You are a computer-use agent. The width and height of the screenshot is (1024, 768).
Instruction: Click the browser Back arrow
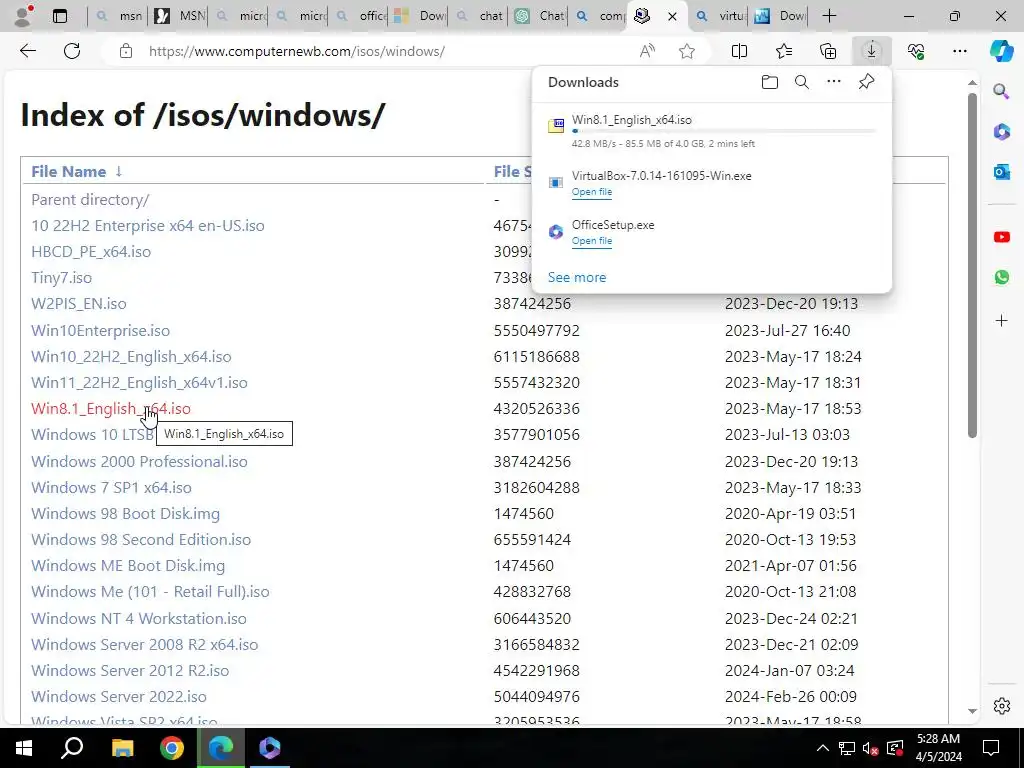click(27, 51)
